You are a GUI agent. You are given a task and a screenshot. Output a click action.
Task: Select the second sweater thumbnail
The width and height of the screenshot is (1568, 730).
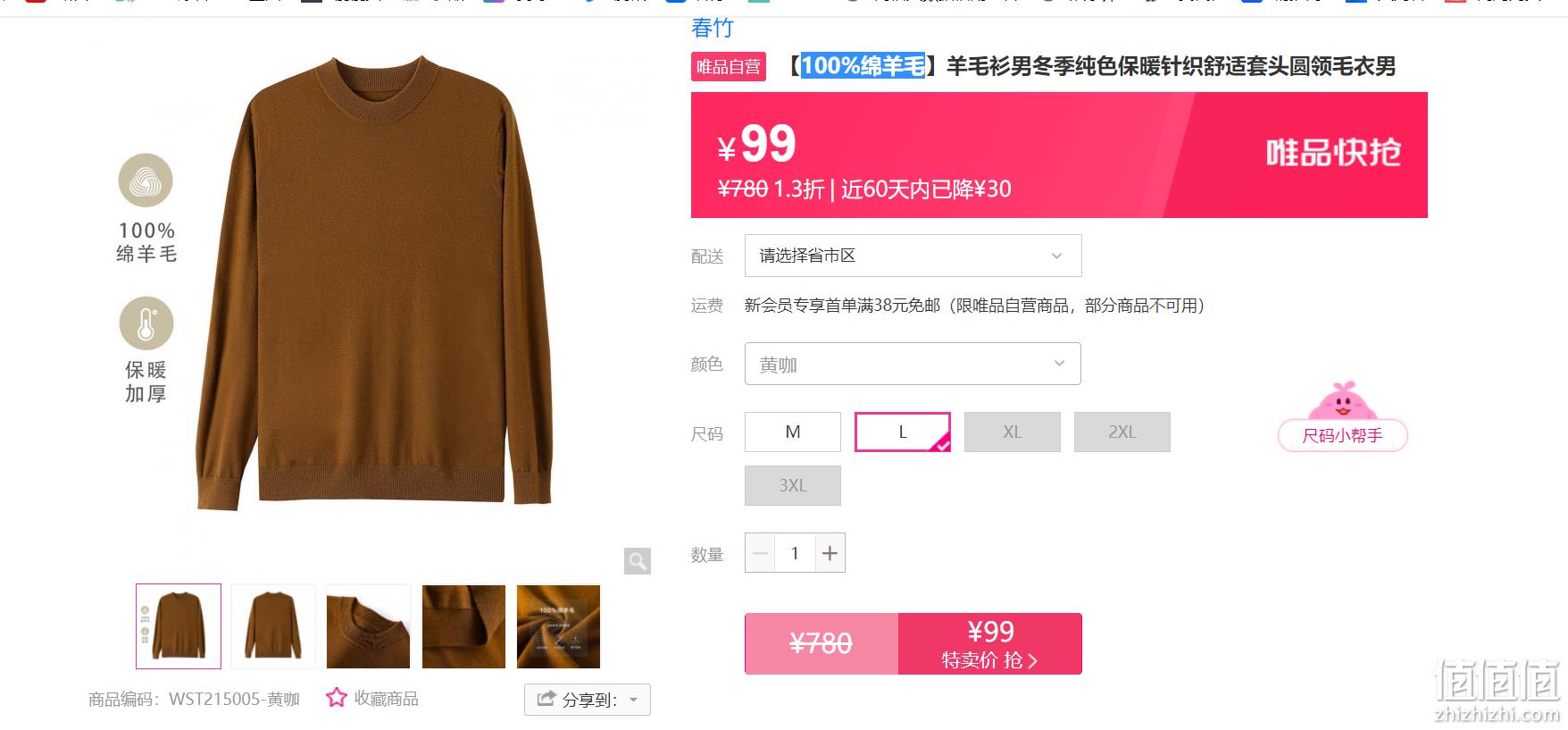pyautogui.click(x=273, y=626)
